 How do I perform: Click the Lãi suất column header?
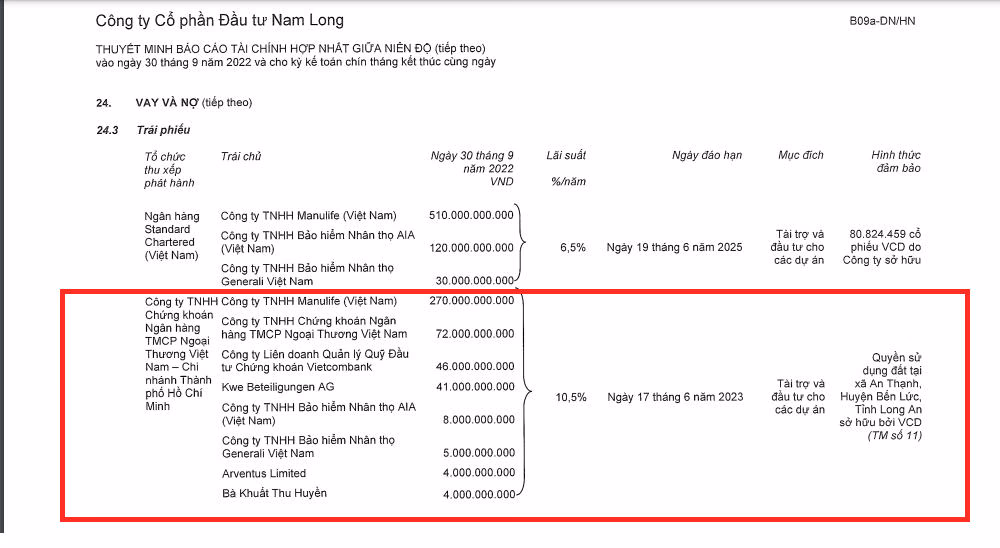pyautogui.click(x=566, y=155)
